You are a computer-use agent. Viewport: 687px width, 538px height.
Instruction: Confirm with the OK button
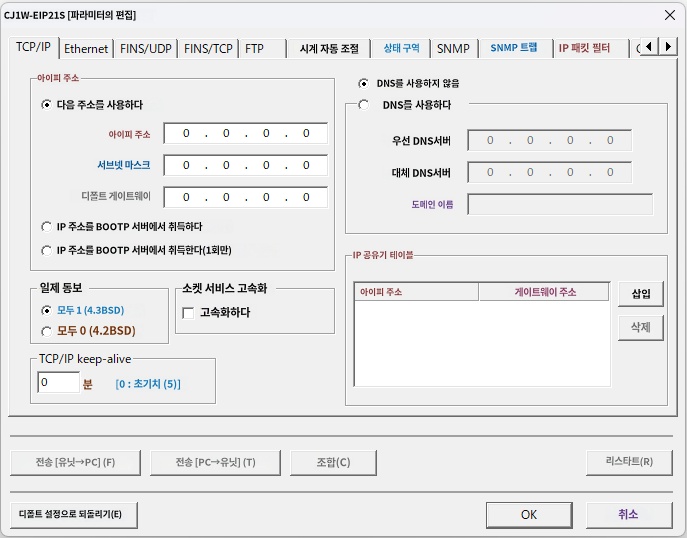[529, 515]
